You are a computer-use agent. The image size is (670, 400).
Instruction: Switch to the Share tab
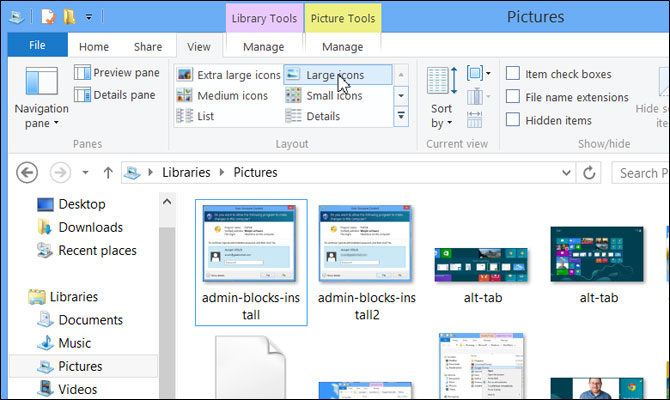[148, 47]
